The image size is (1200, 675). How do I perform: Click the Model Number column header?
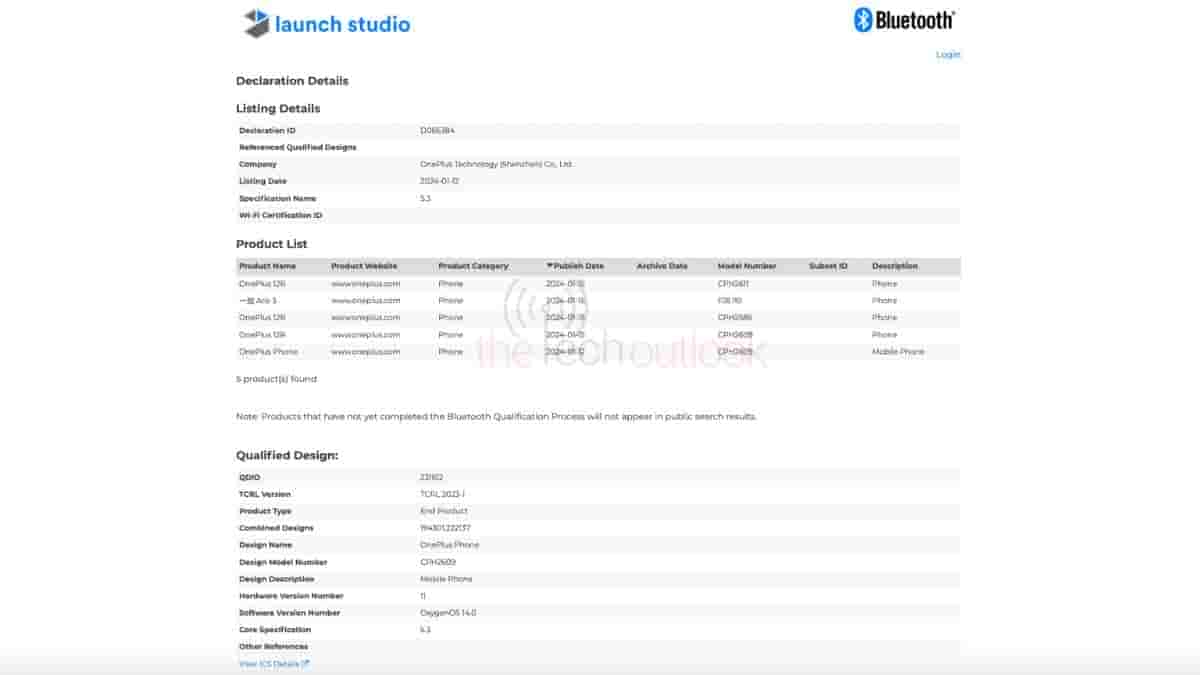(746, 266)
